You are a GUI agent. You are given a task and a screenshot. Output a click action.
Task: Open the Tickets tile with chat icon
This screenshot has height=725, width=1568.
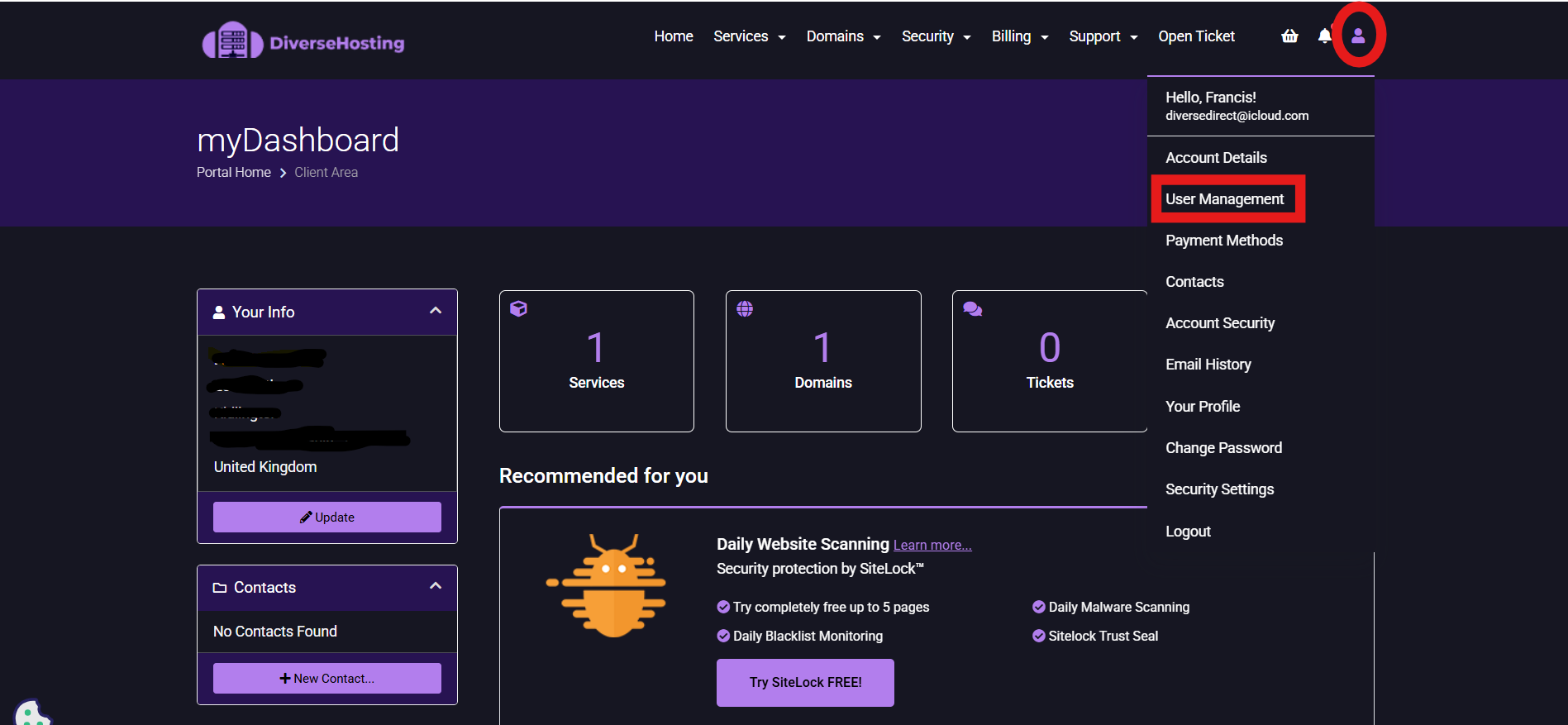1049,361
